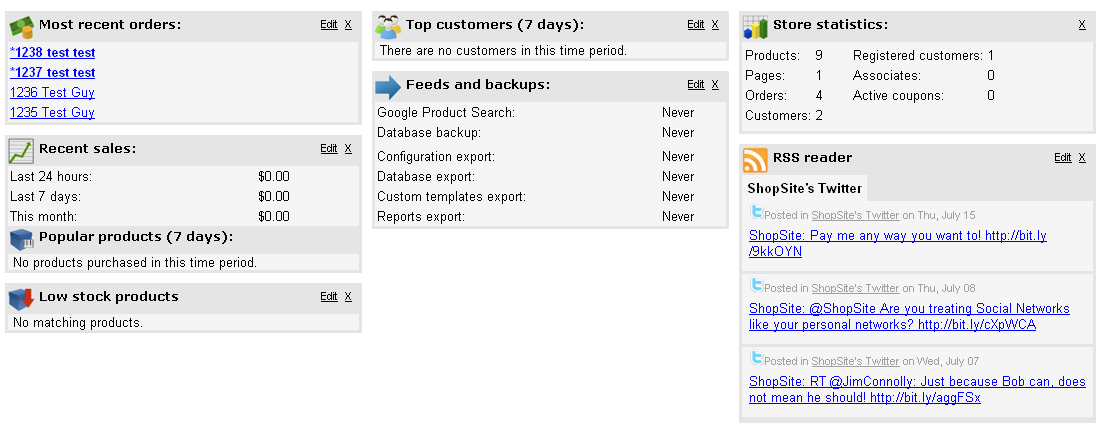Screen dimensions: 1104x427
Task: Click the Popular products box icon
Action: pyautogui.click(x=21, y=240)
